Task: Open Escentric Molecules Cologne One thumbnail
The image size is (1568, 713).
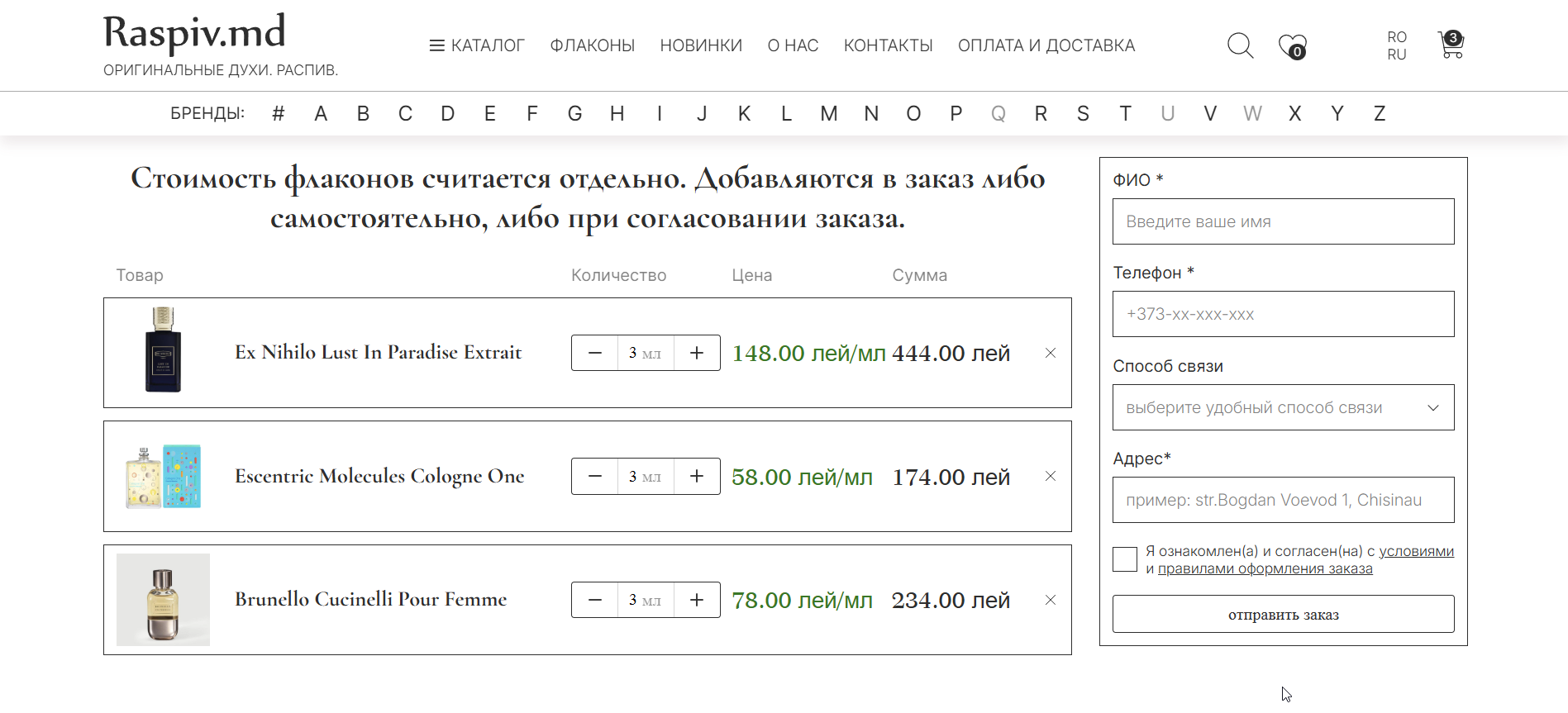Action: click(x=163, y=476)
